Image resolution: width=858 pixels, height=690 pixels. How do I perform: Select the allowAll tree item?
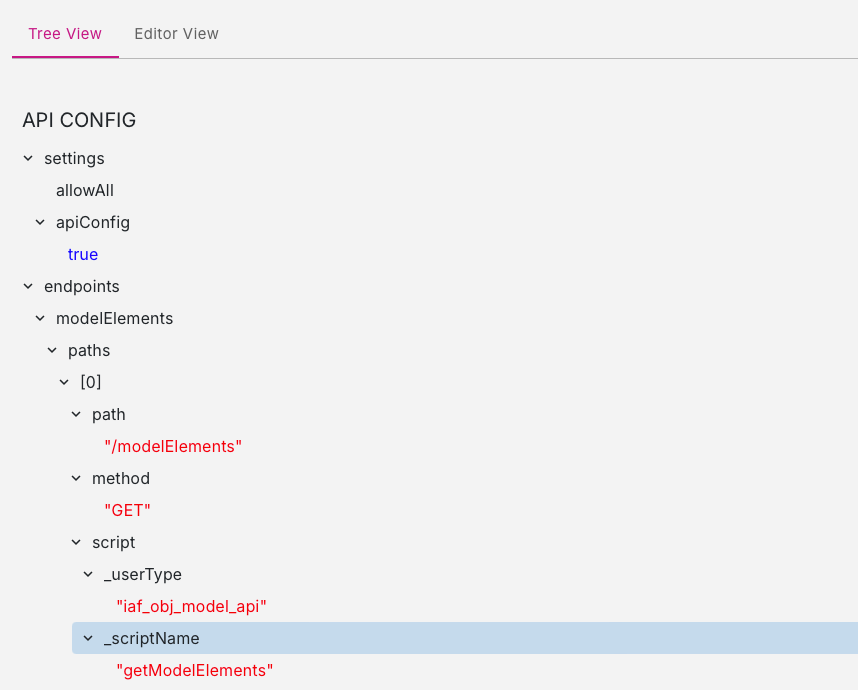[85, 190]
